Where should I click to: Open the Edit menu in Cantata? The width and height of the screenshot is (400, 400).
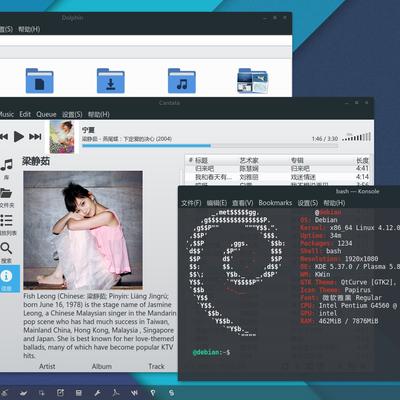coord(25,114)
